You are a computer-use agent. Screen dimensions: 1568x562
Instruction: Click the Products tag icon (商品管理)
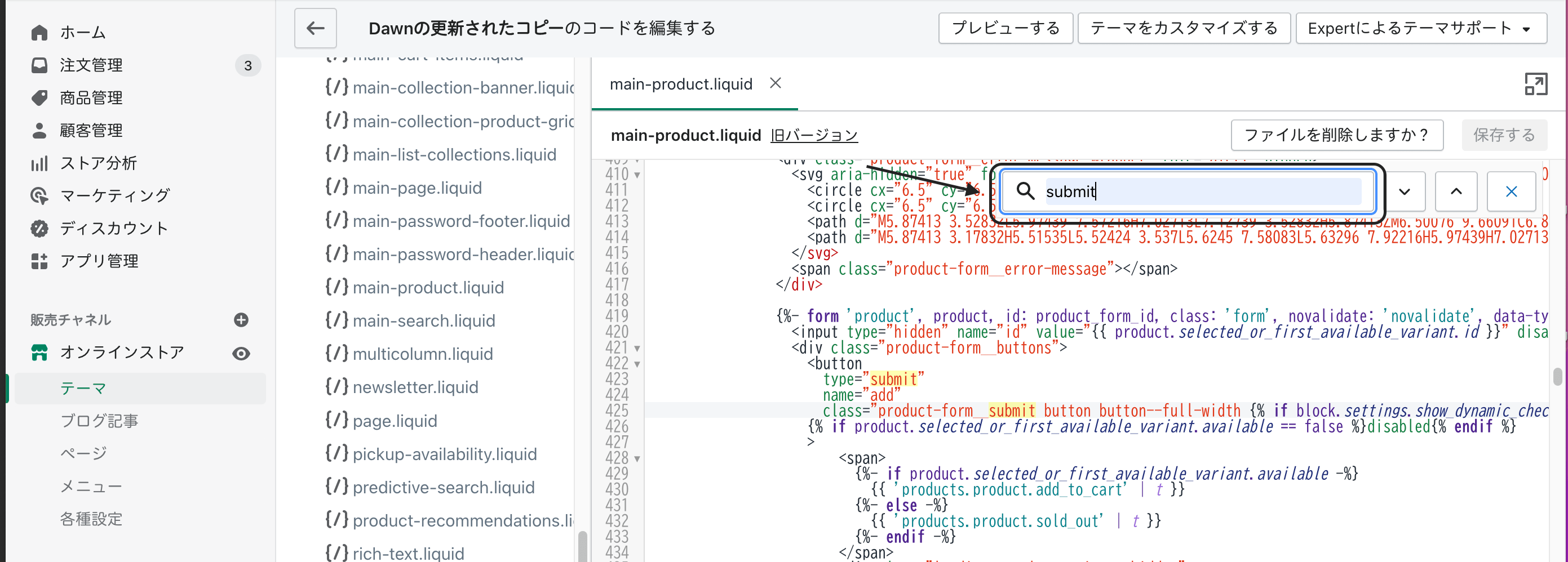click(x=39, y=97)
